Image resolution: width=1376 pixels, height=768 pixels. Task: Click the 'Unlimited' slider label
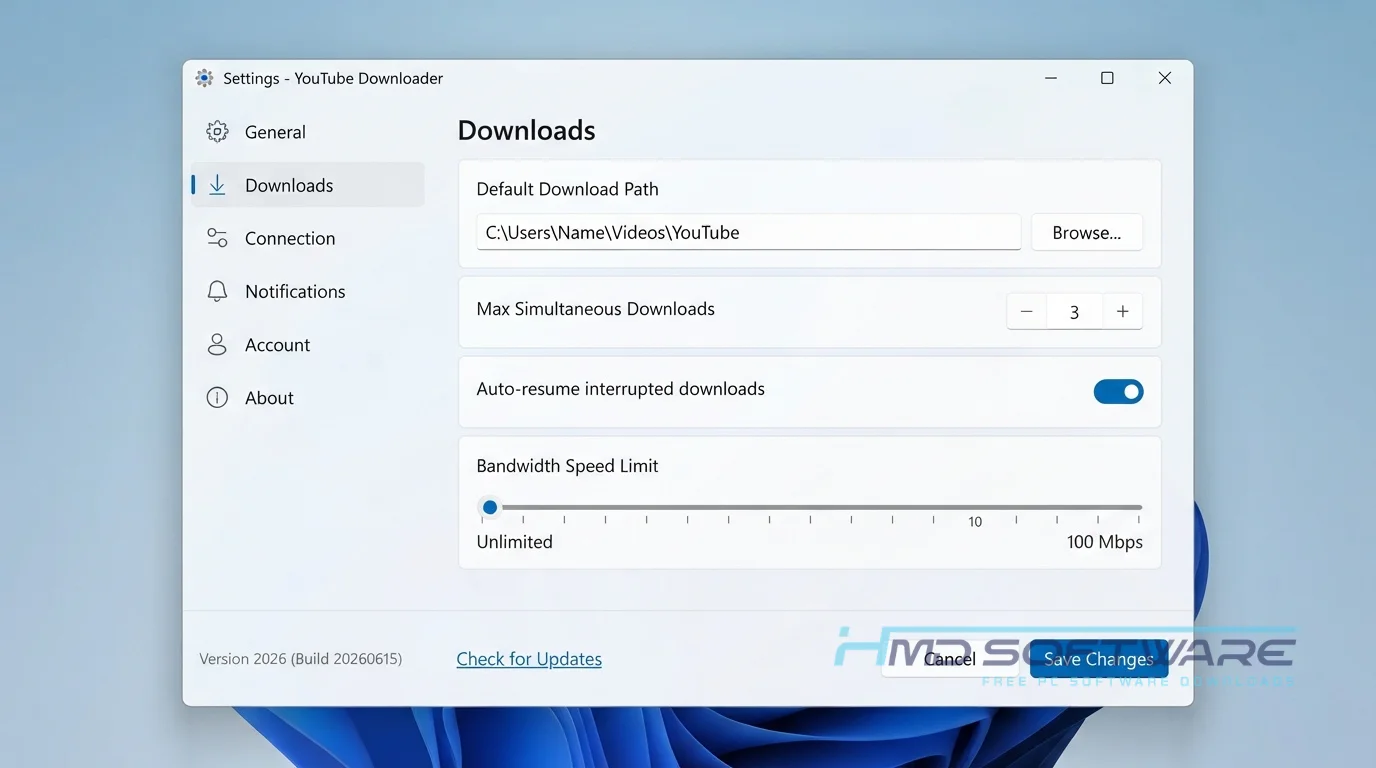[x=514, y=542]
